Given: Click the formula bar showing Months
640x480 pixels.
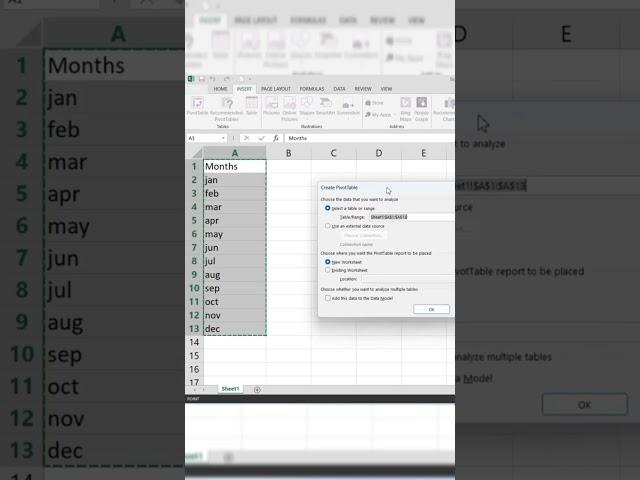Looking at the screenshot, I should (x=369, y=138).
